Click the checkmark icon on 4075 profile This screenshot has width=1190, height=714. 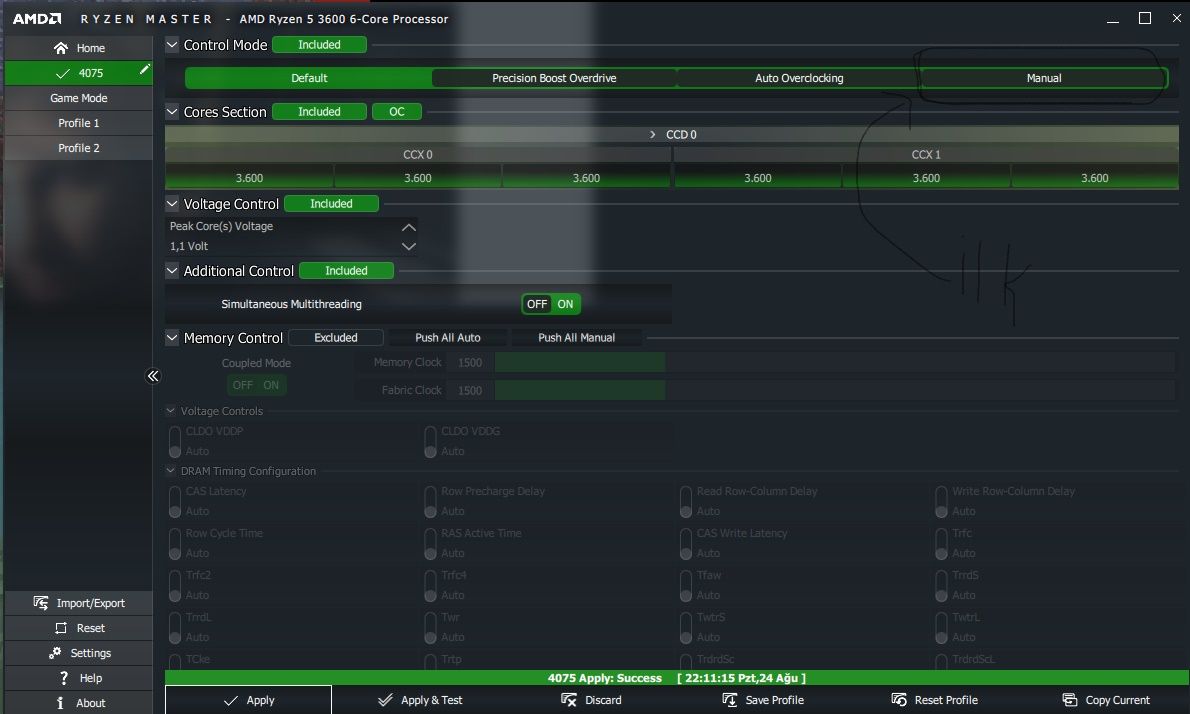[63, 74]
